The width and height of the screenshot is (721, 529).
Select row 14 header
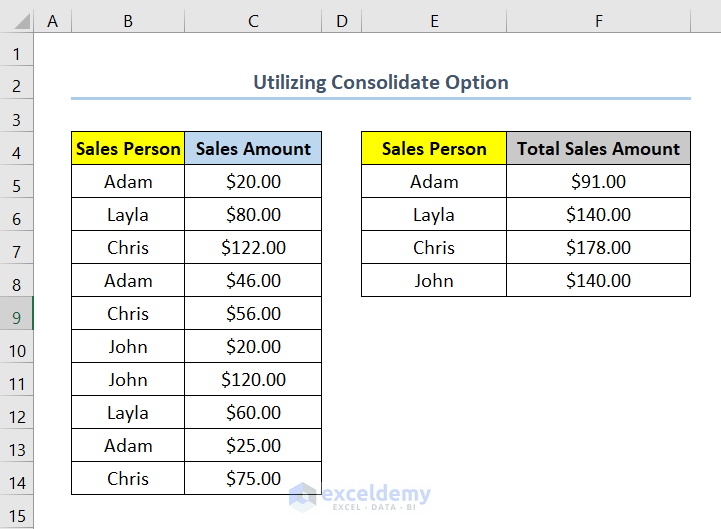(x=17, y=479)
